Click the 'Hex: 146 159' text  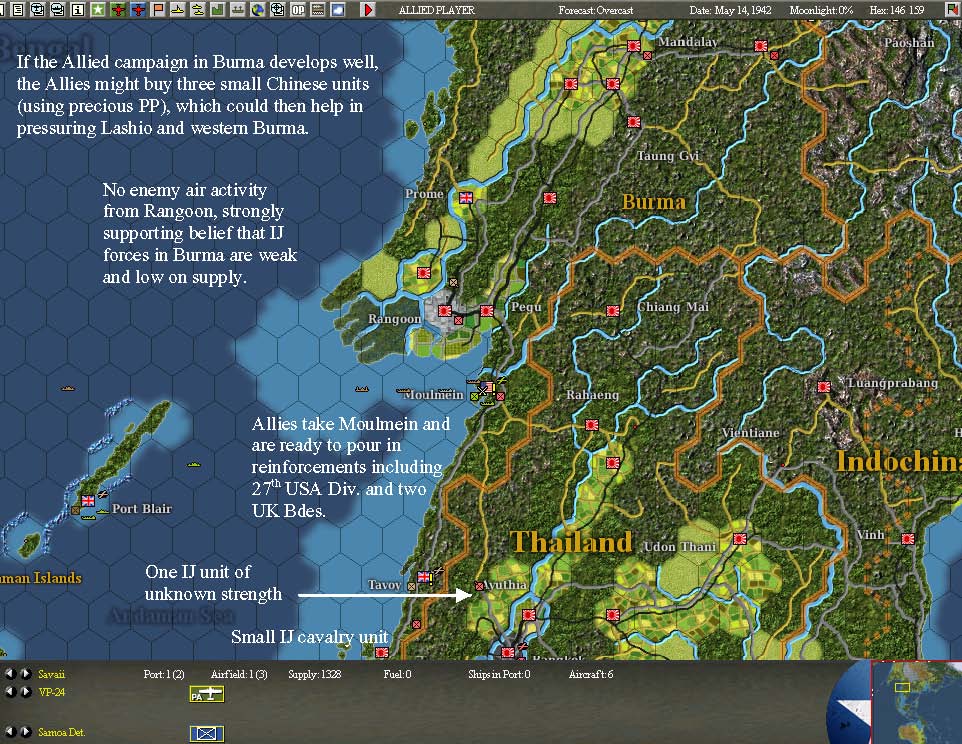pyautogui.click(x=896, y=10)
